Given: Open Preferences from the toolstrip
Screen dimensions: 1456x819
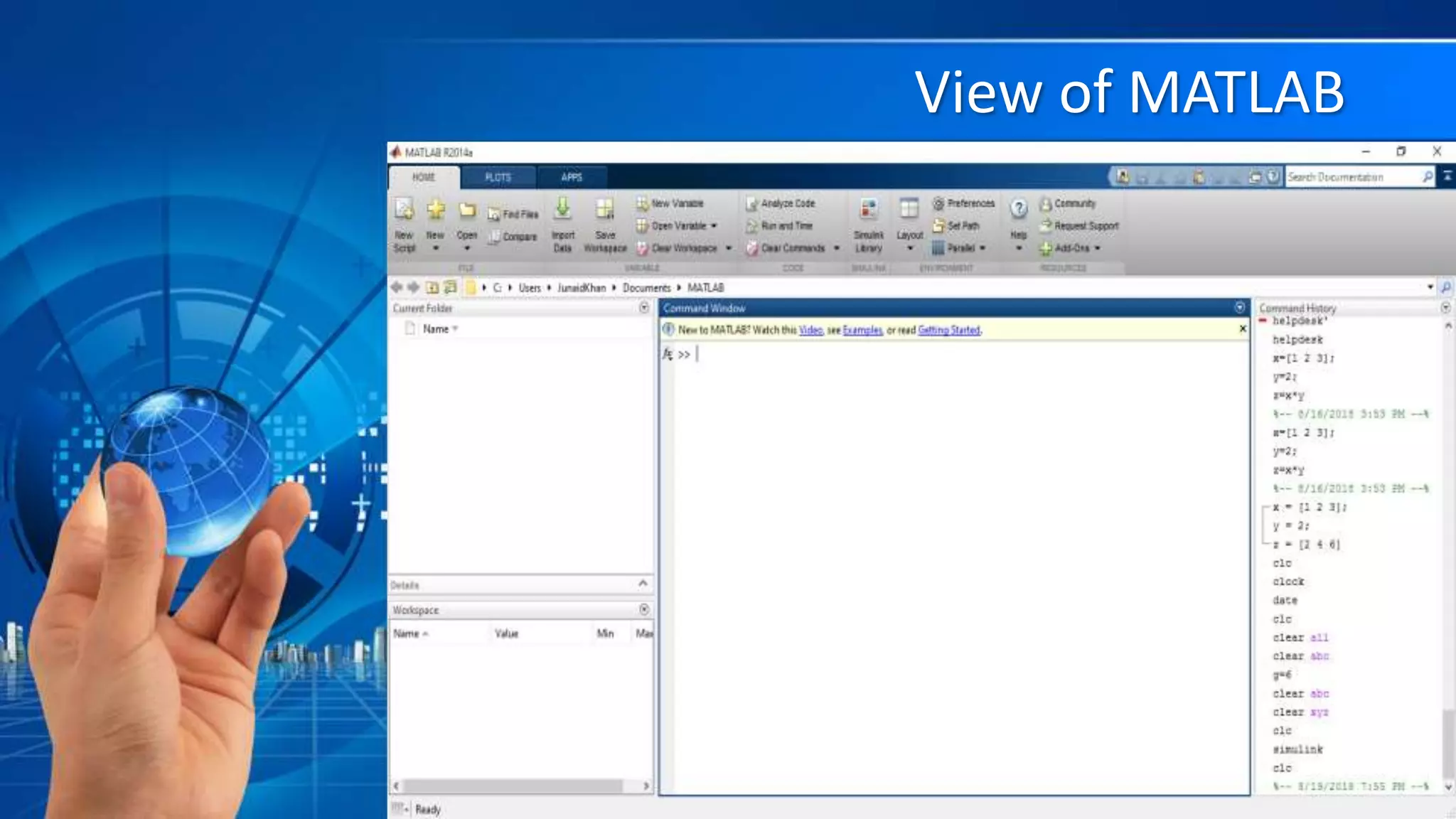Looking at the screenshot, I should [964, 203].
